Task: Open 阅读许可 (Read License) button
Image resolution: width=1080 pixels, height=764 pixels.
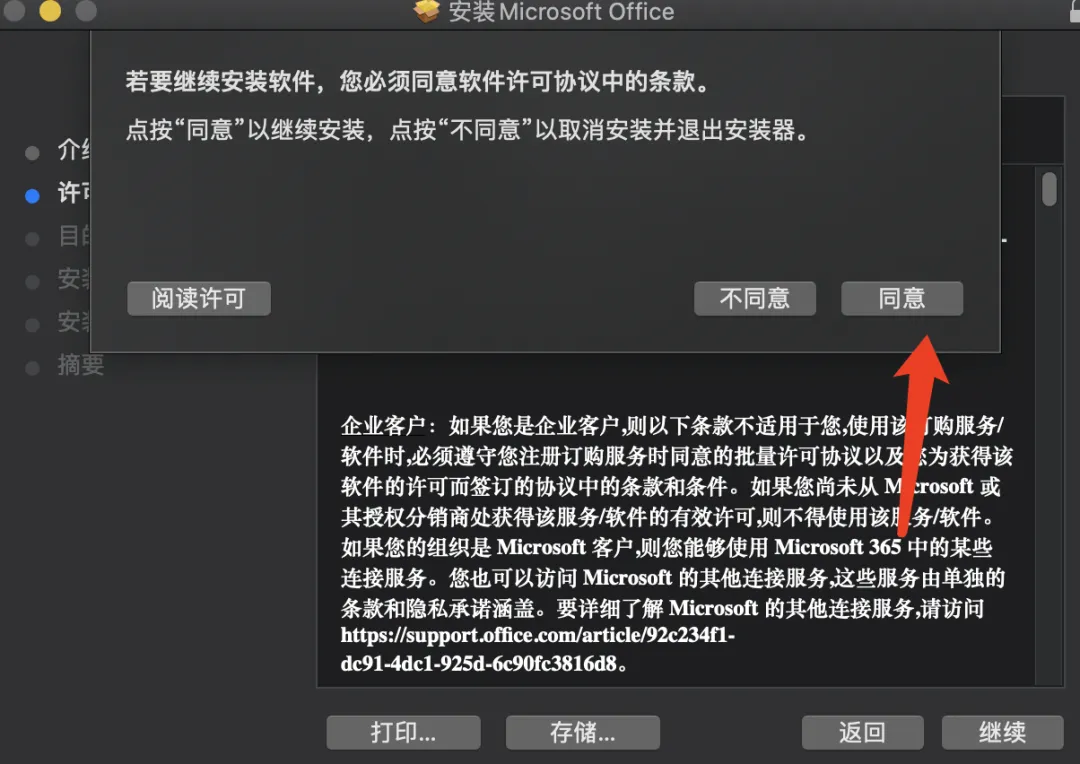Action: click(x=198, y=298)
